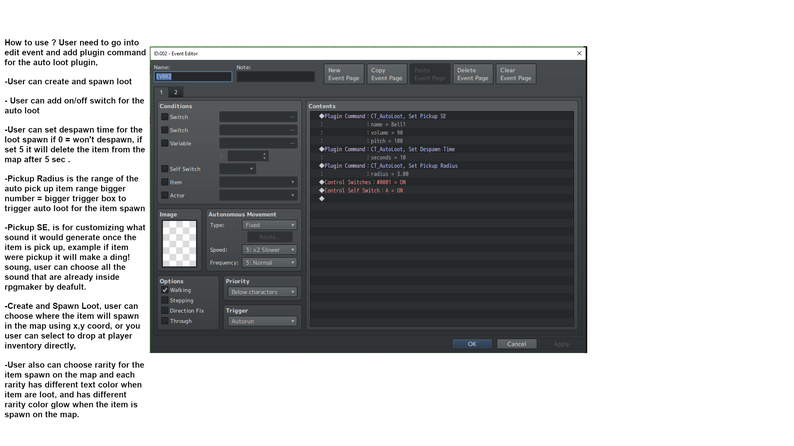Select the empty last command row diamond

coord(322,199)
